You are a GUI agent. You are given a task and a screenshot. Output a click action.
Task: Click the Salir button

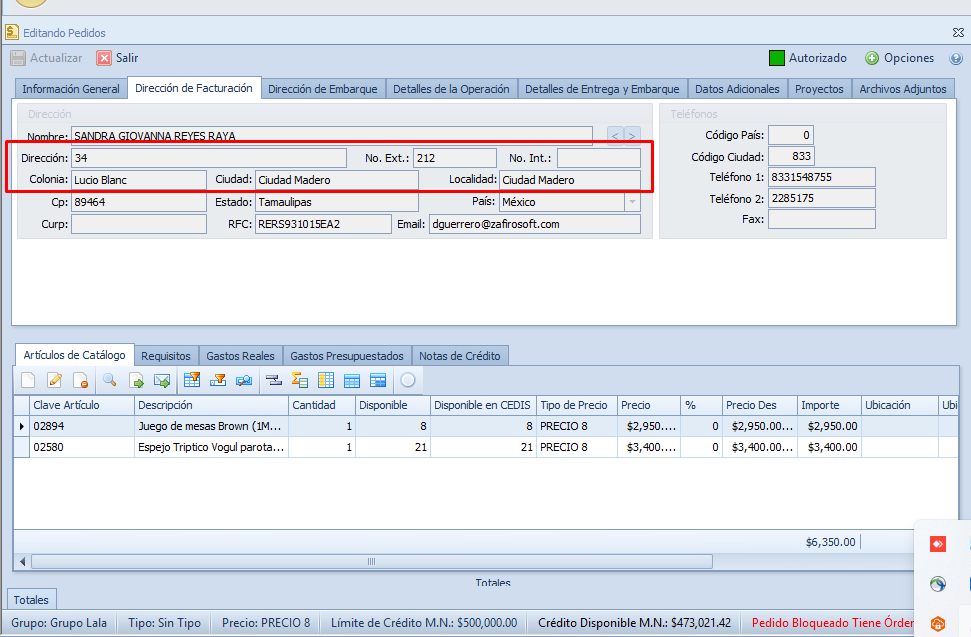(117, 58)
